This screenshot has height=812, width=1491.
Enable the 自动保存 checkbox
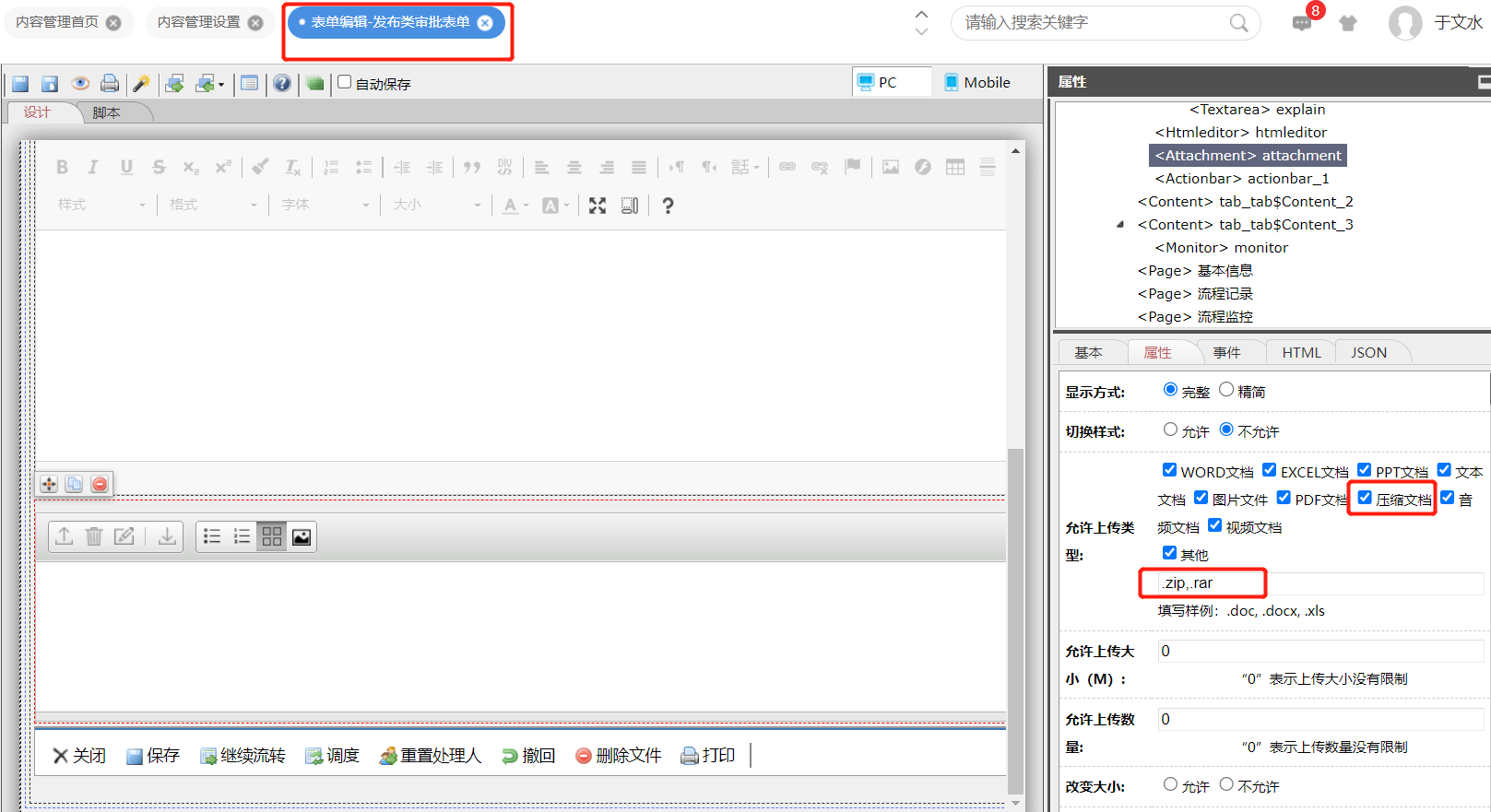(x=345, y=82)
